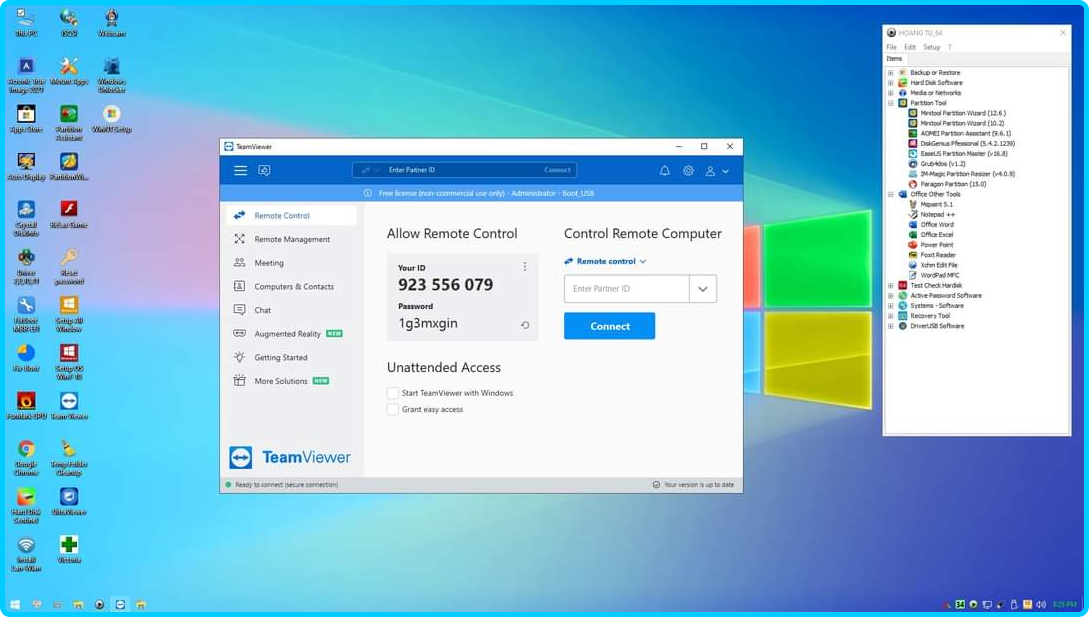Click the feedback icon next to hamburger menu

pyautogui.click(x=265, y=170)
